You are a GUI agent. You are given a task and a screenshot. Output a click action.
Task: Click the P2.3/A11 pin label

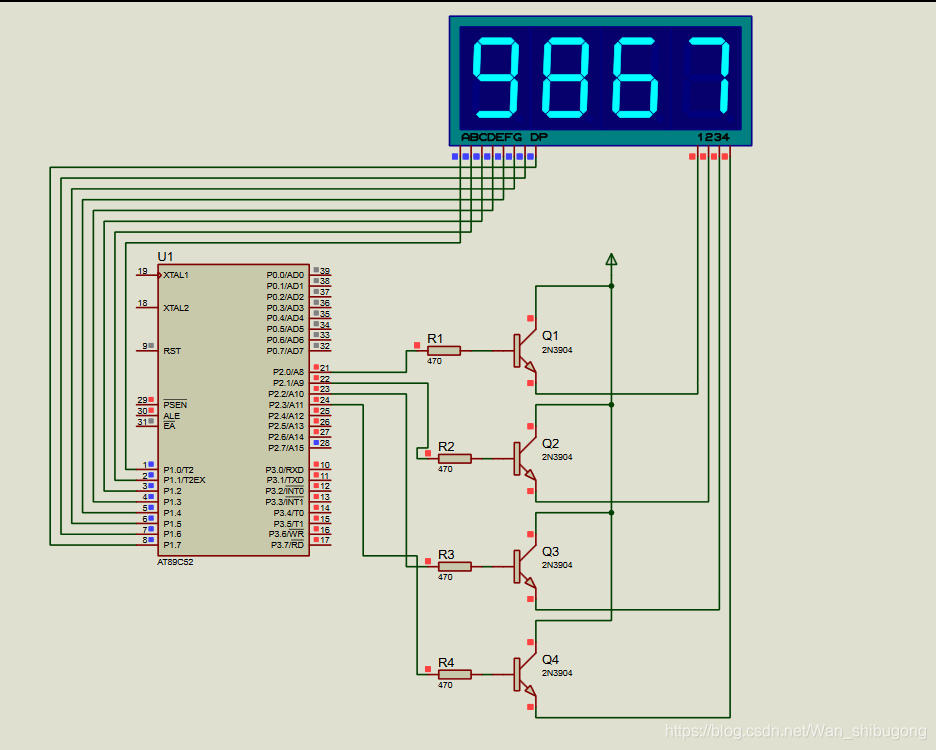coord(287,405)
